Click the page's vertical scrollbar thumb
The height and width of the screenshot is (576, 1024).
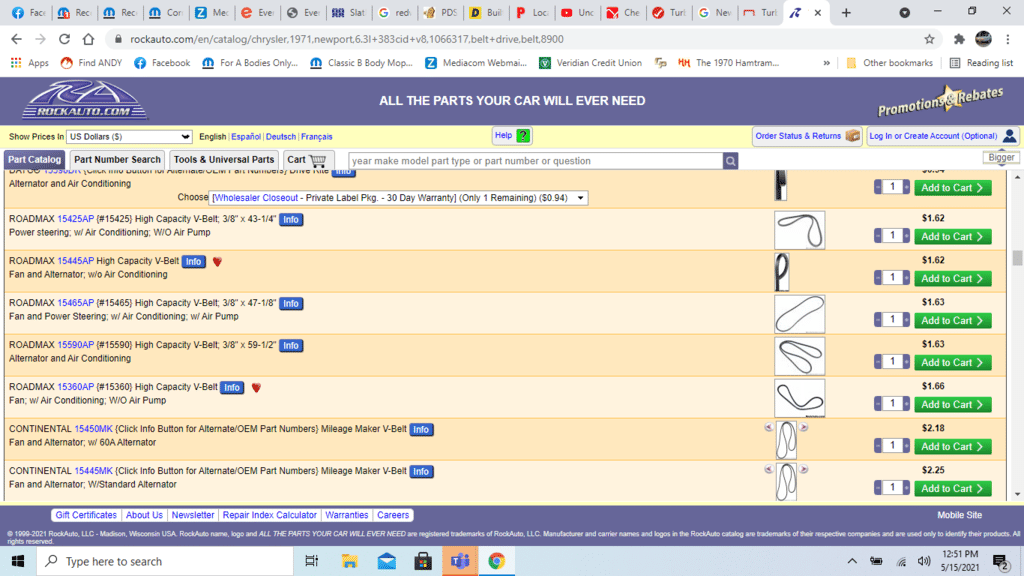pyautogui.click(x=1017, y=258)
